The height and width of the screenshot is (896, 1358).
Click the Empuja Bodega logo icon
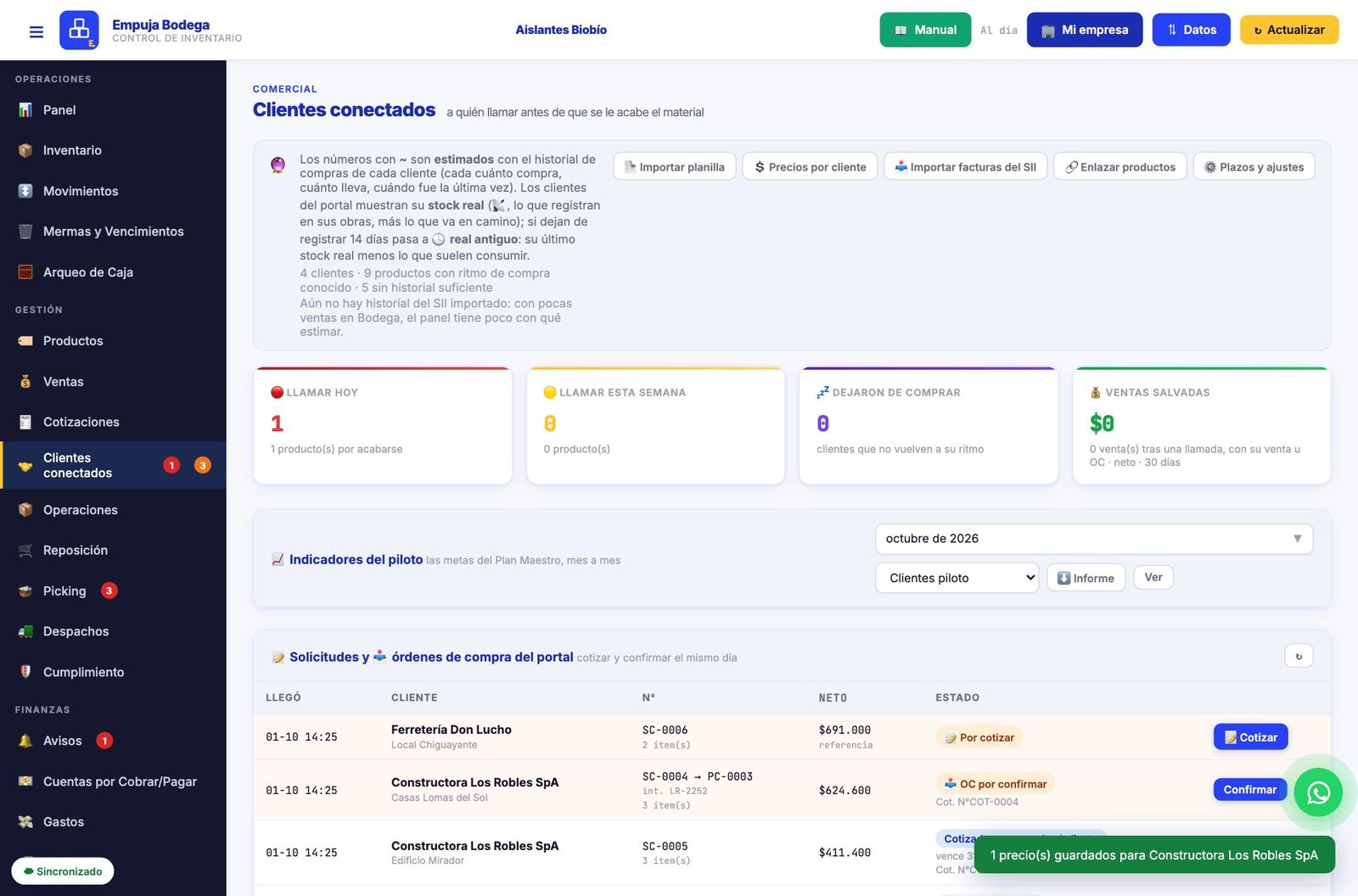[x=79, y=30]
